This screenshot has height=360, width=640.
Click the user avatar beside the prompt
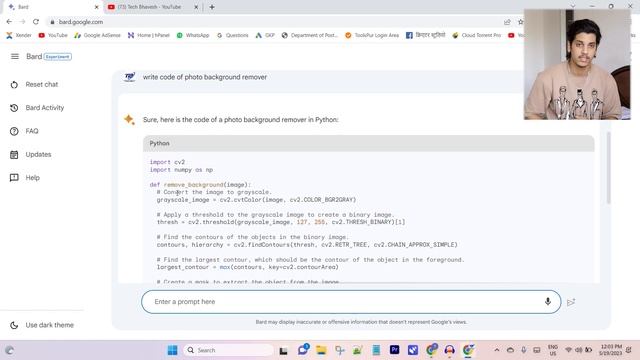tap(130, 77)
